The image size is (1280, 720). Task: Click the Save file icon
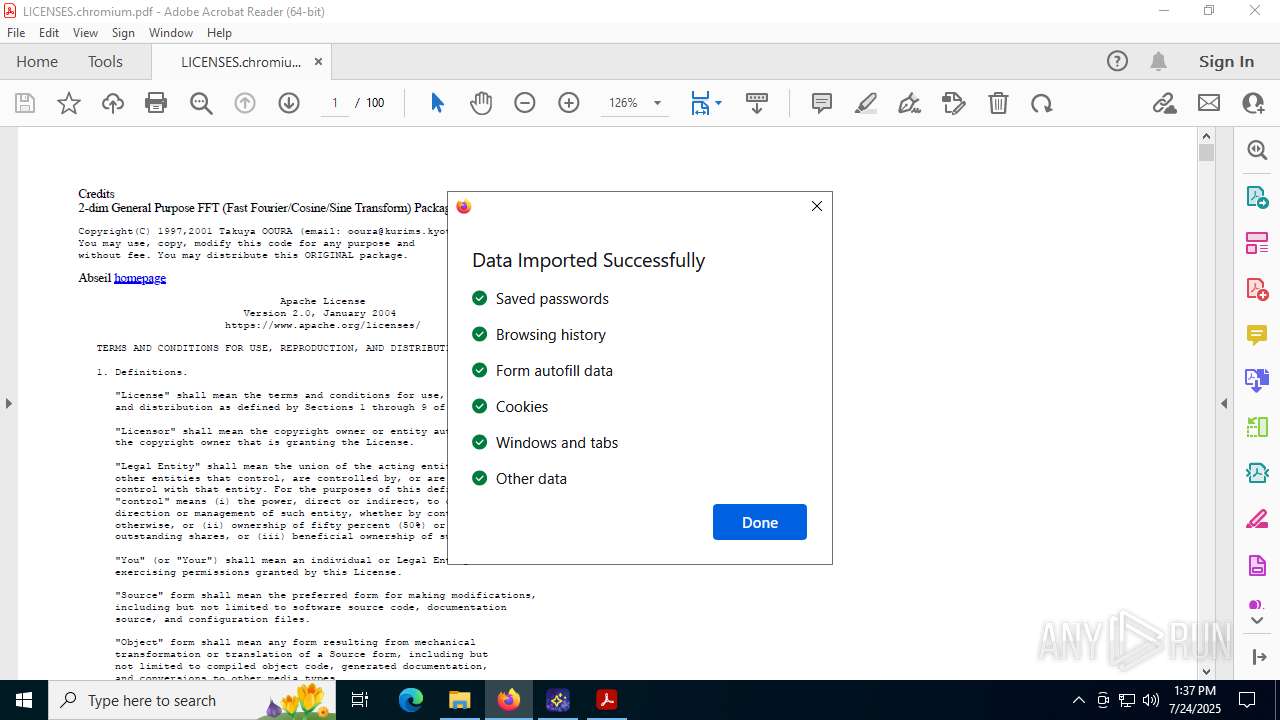coord(25,103)
